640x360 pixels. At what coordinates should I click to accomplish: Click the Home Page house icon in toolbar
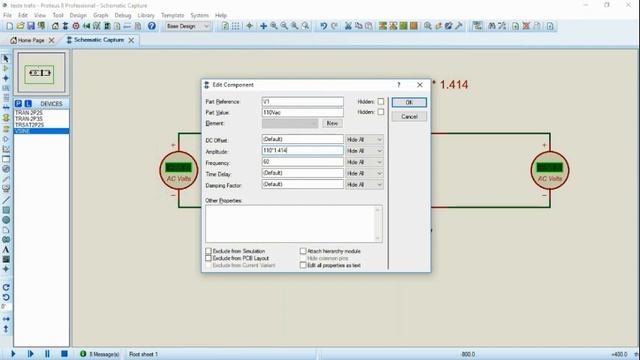(55, 26)
